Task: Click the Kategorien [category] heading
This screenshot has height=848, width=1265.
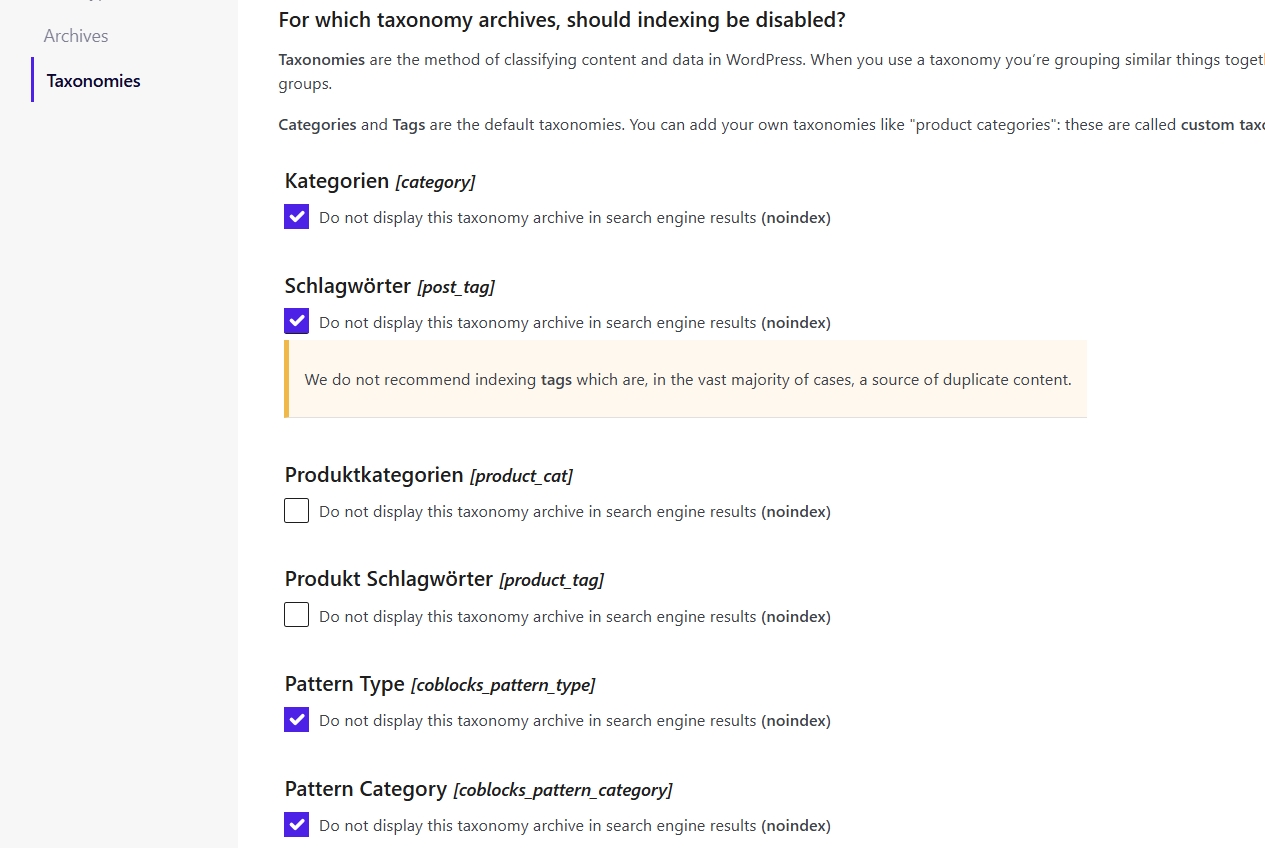Action: tap(379, 181)
